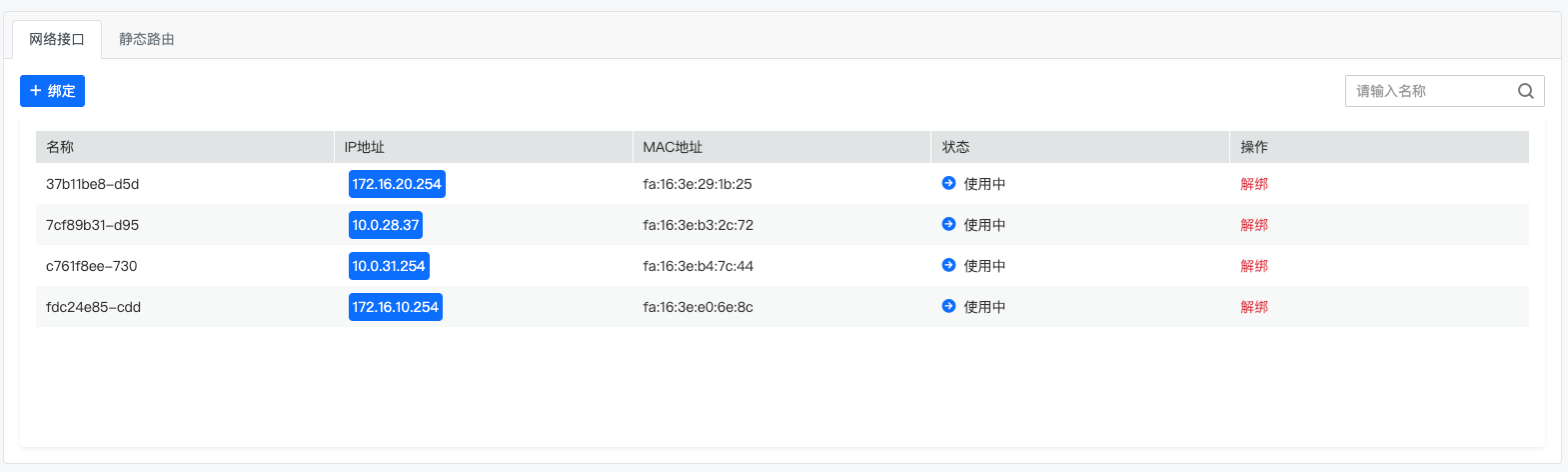Click the IP地址 column header
Viewport: 1568px width, 472px height.
click(365, 147)
